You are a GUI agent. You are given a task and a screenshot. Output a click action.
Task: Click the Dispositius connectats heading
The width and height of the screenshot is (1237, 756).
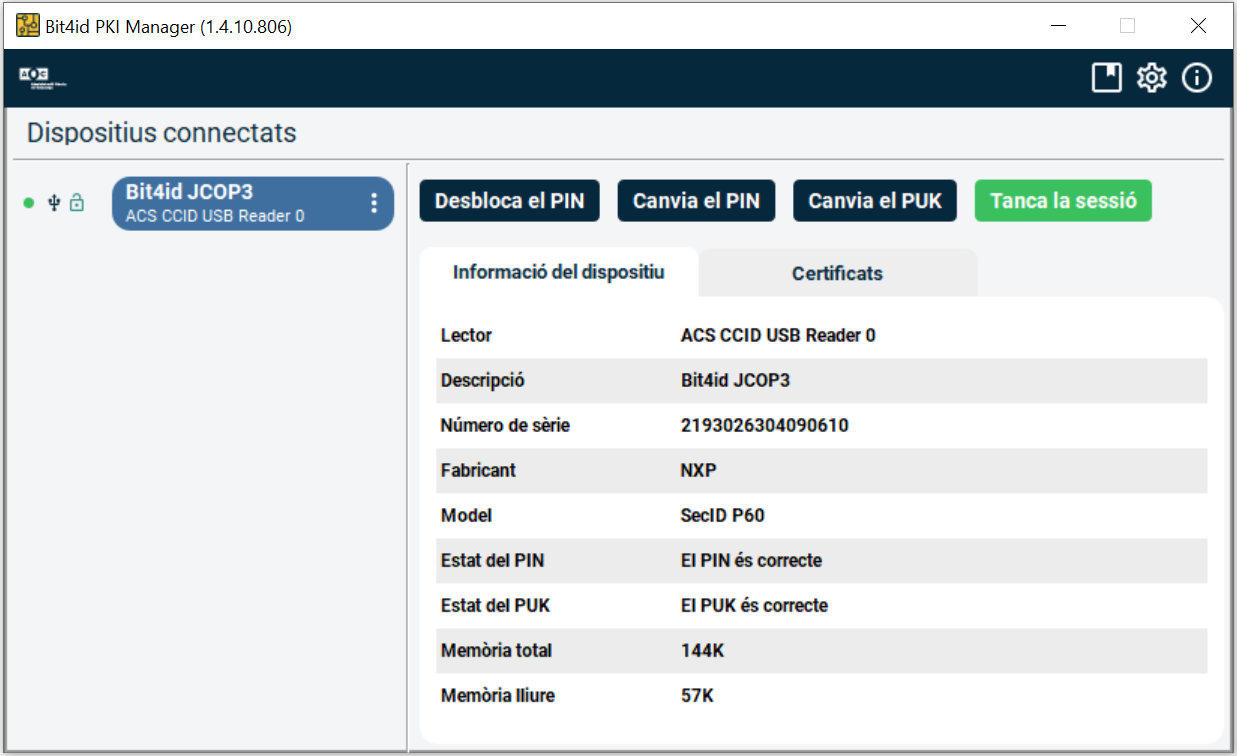[x=162, y=133]
